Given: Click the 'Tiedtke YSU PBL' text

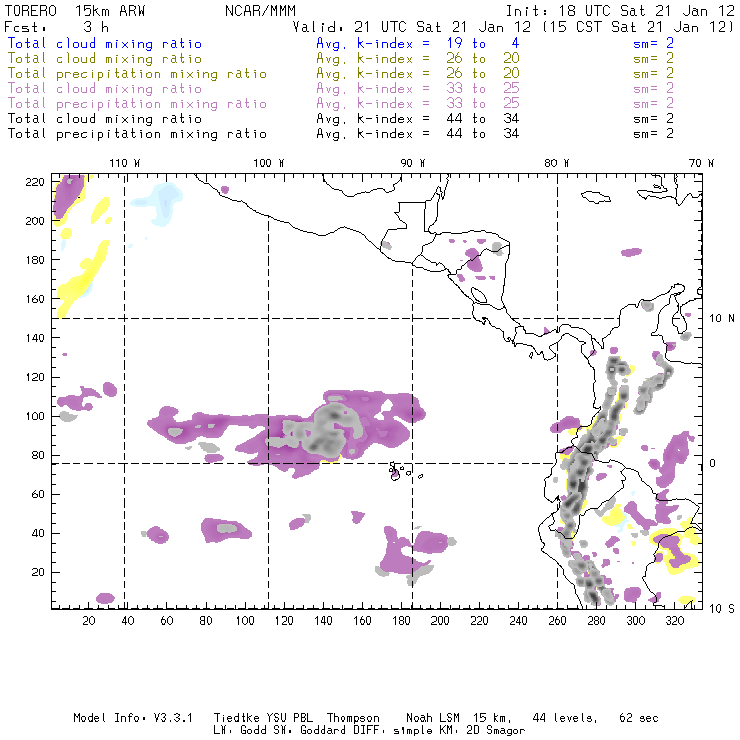Looking at the screenshot, I should point(263,718).
